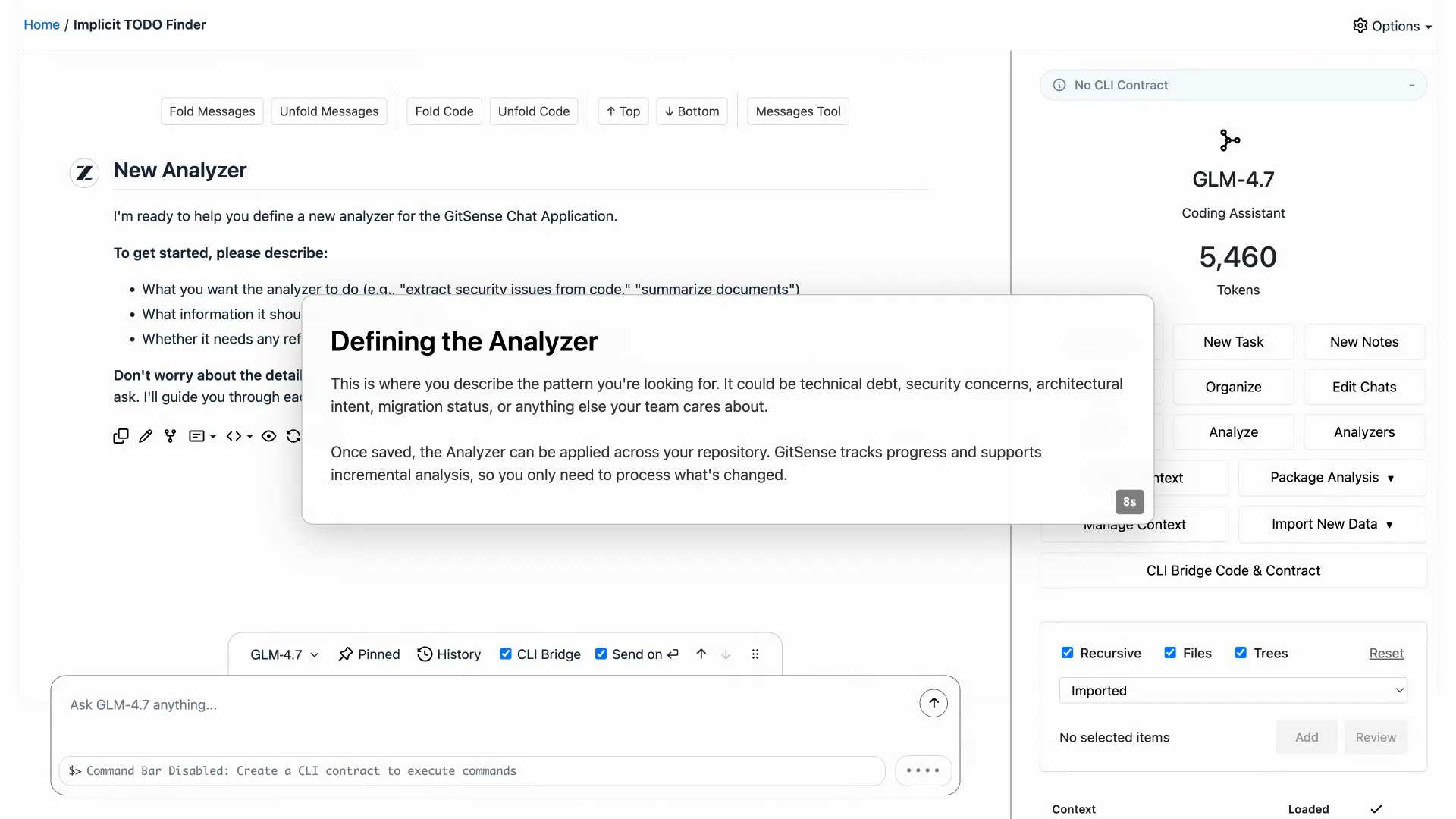The height and width of the screenshot is (819, 1456).
Task: Open CLI Bridge Code & Contract
Action: coord(1233,570)
